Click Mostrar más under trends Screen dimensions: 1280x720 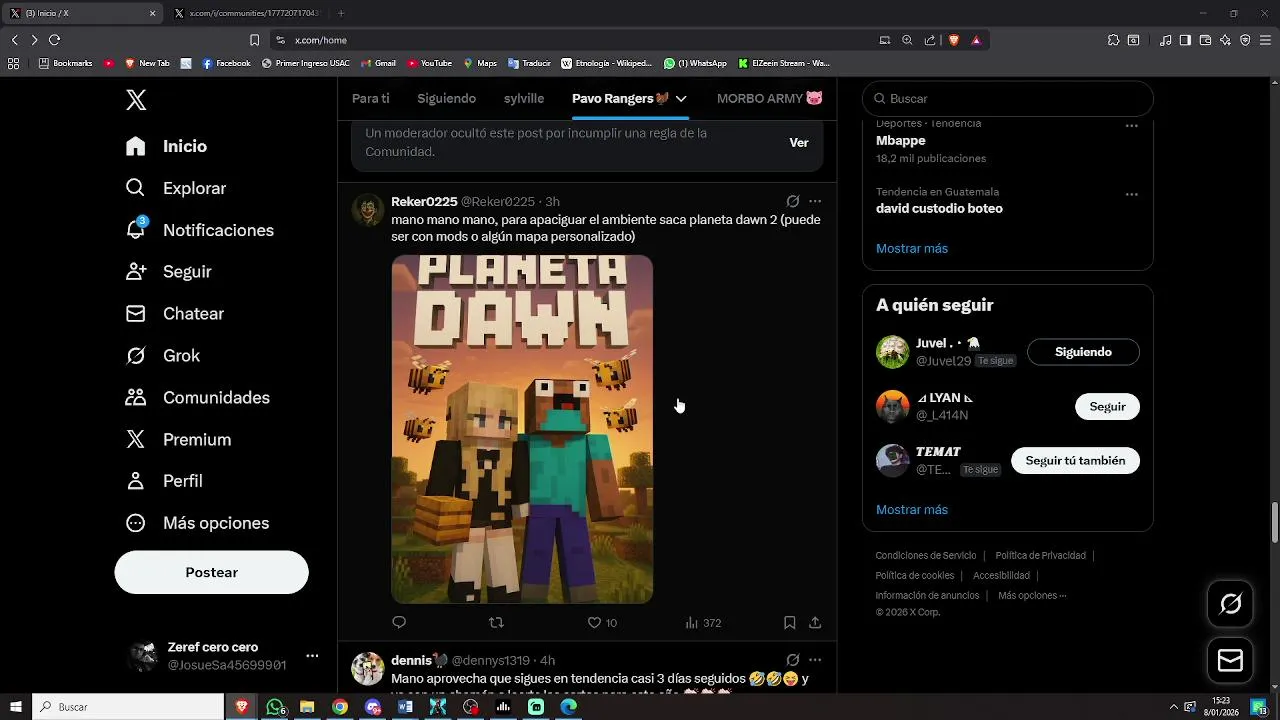click(x=912, y=248)
